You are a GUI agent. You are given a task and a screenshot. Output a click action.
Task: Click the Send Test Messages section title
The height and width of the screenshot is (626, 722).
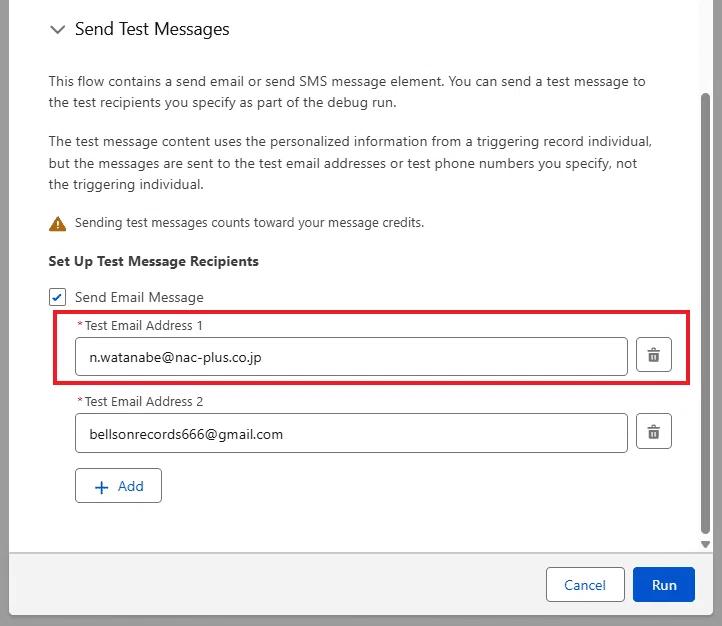[152, 29]
